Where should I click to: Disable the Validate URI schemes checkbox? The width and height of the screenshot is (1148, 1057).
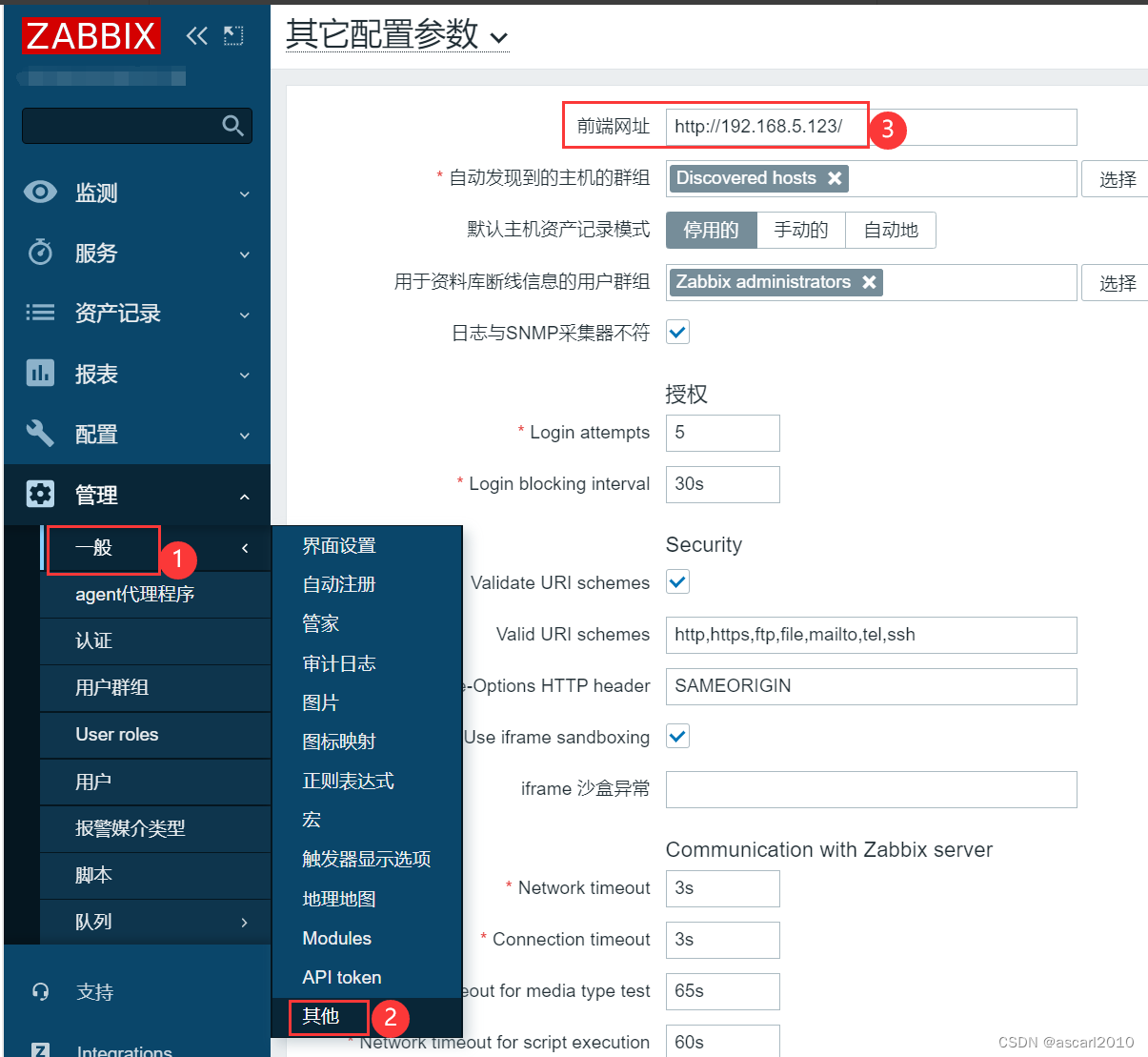point(677,581)
